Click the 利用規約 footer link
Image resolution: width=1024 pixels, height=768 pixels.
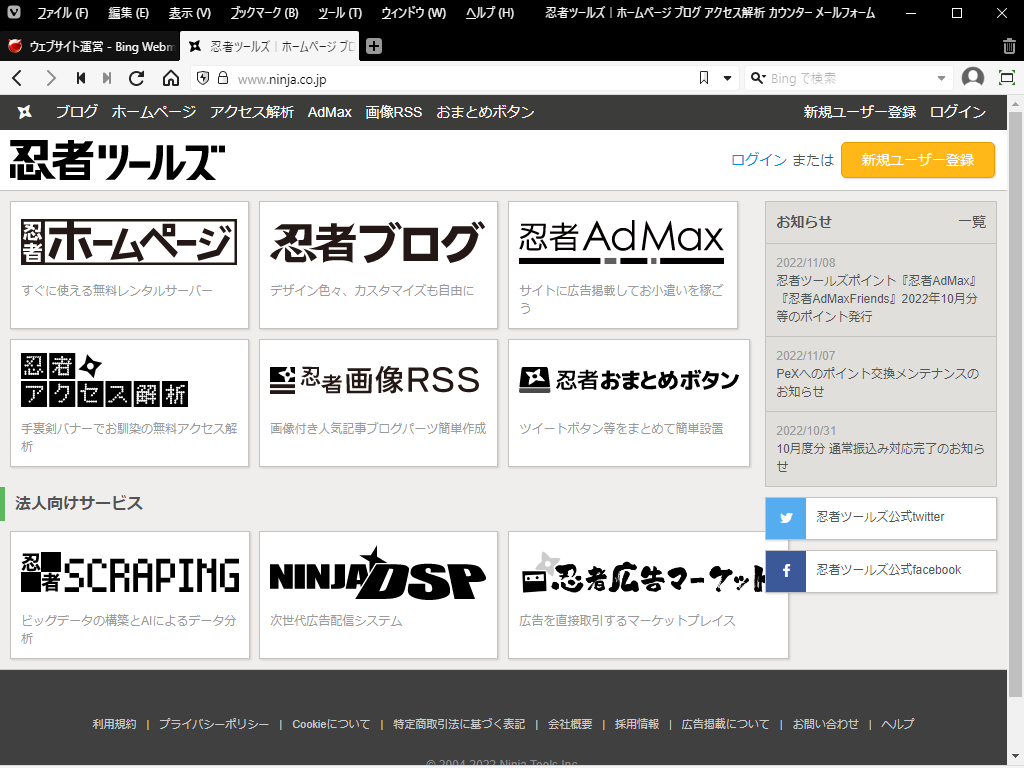click(x=114, y=724)
